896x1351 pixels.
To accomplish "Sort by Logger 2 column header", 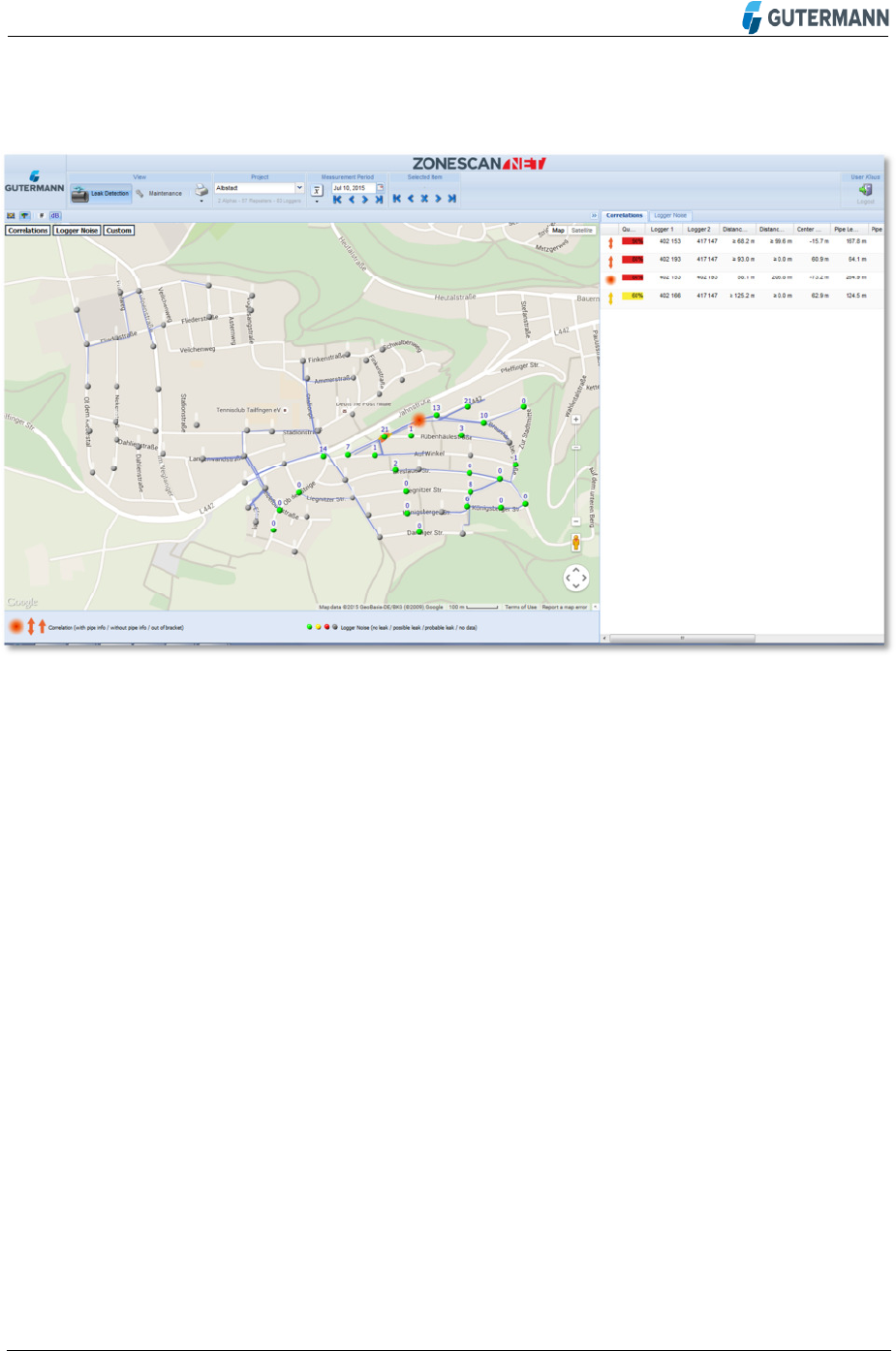I will [x=702, y=230].
